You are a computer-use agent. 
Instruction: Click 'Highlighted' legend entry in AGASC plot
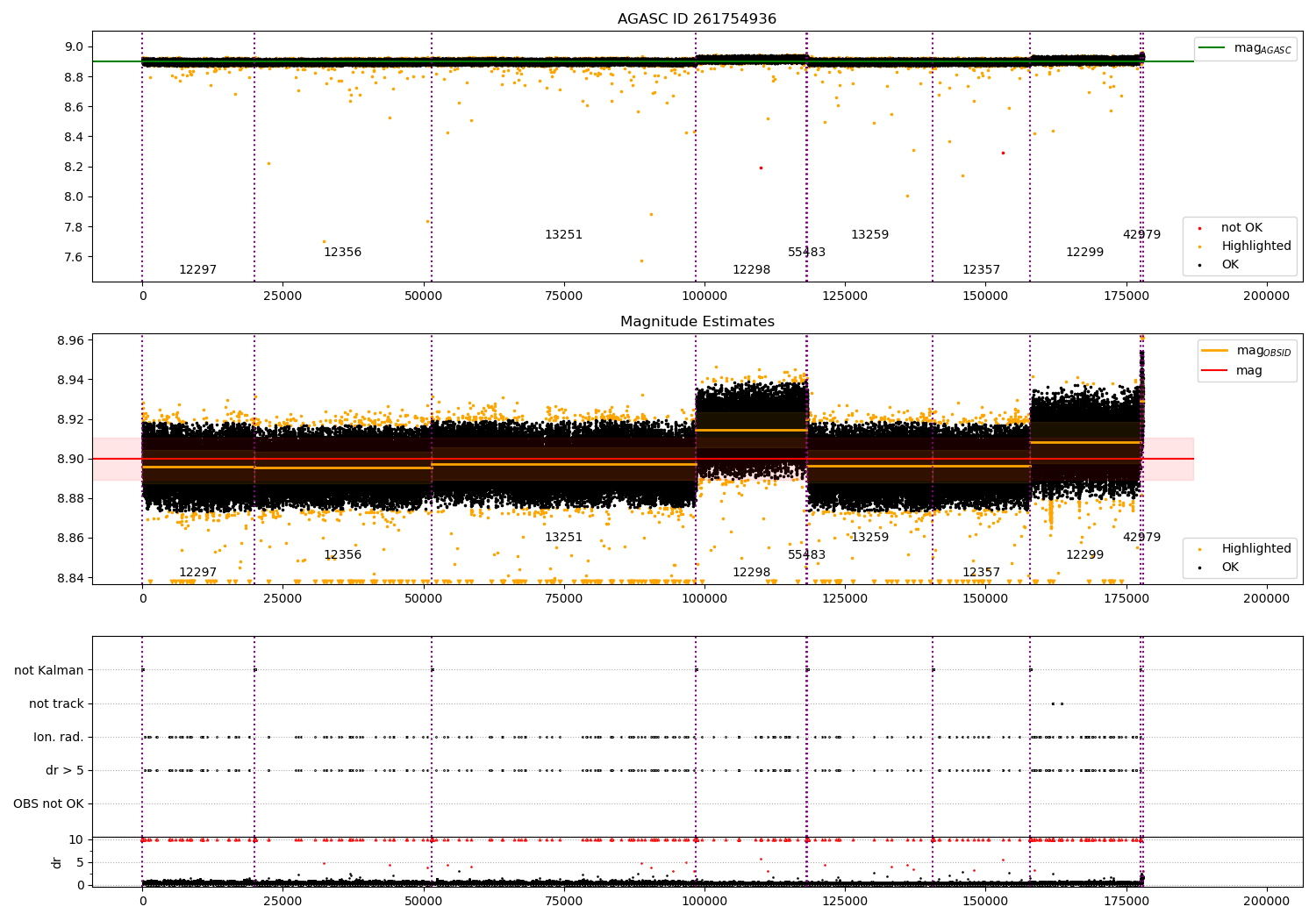[1256, 246]
